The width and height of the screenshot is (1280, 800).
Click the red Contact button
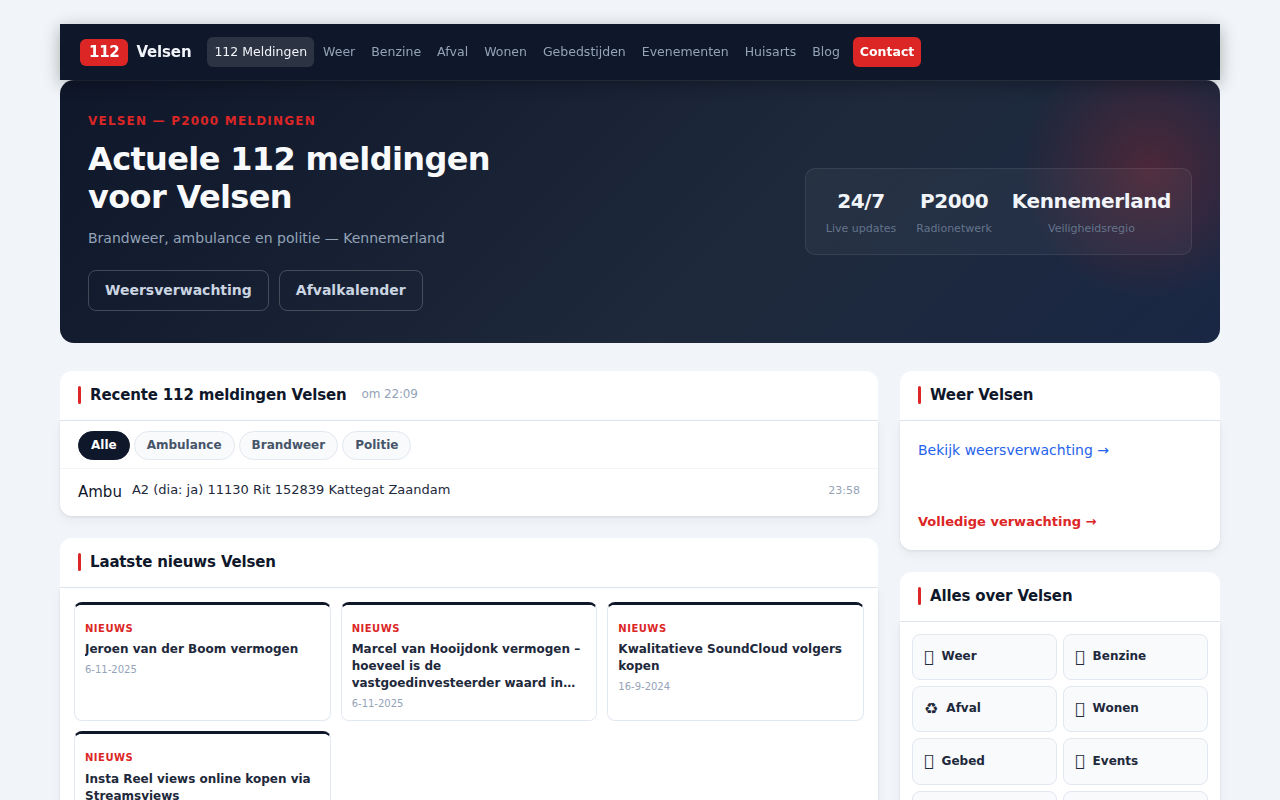click(887, 52)
